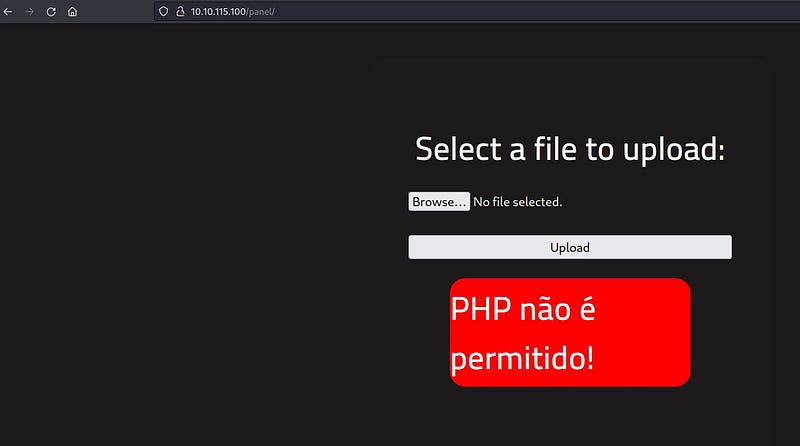Click the word "permitido!" in the error message
Screen dimensions: 800x446
coord(522,357)
